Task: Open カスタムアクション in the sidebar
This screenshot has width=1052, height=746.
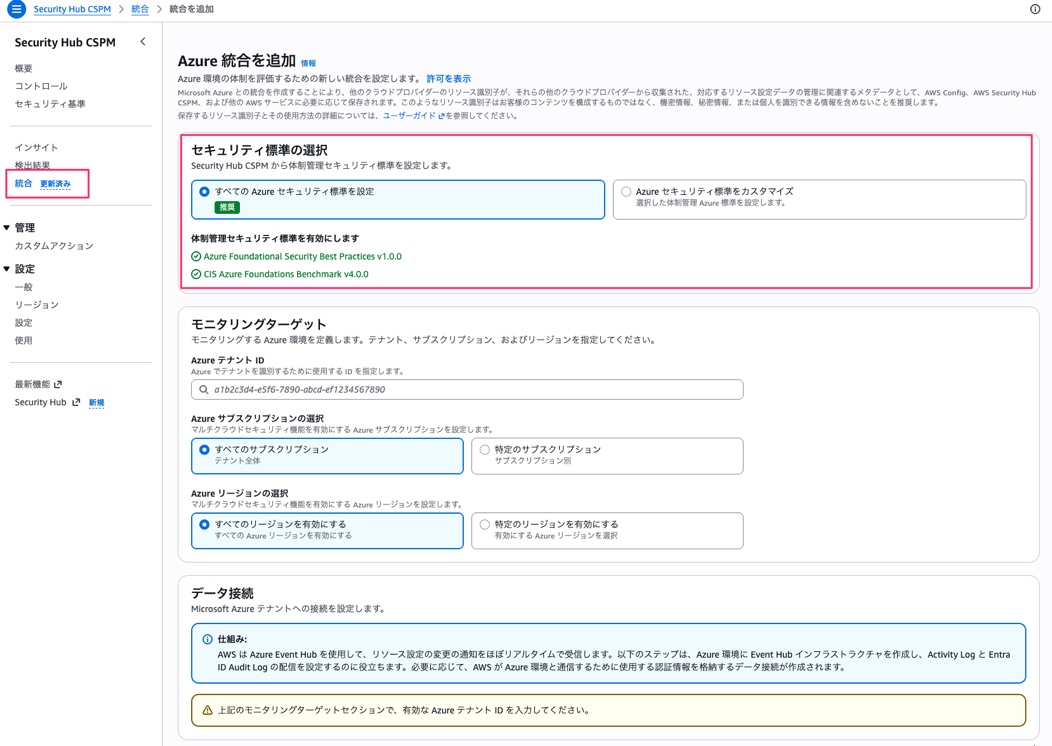Action: [x=54, y=246]
